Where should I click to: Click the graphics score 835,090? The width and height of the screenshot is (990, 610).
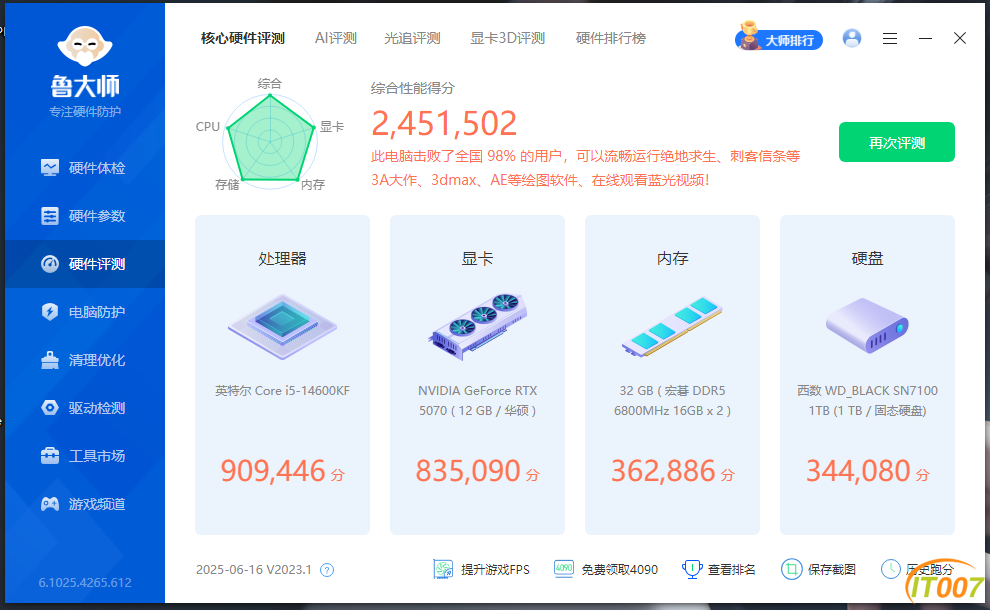point(468,471)
